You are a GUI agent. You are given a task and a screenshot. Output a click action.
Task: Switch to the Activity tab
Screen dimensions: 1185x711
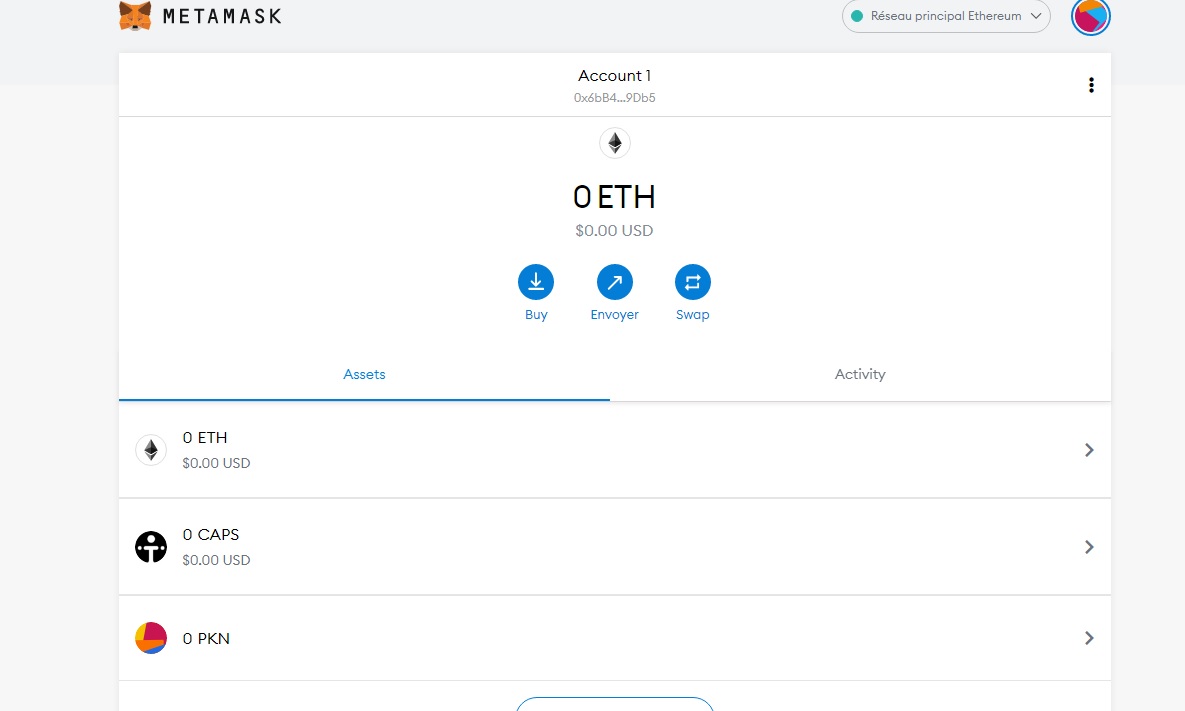point(860,374)
